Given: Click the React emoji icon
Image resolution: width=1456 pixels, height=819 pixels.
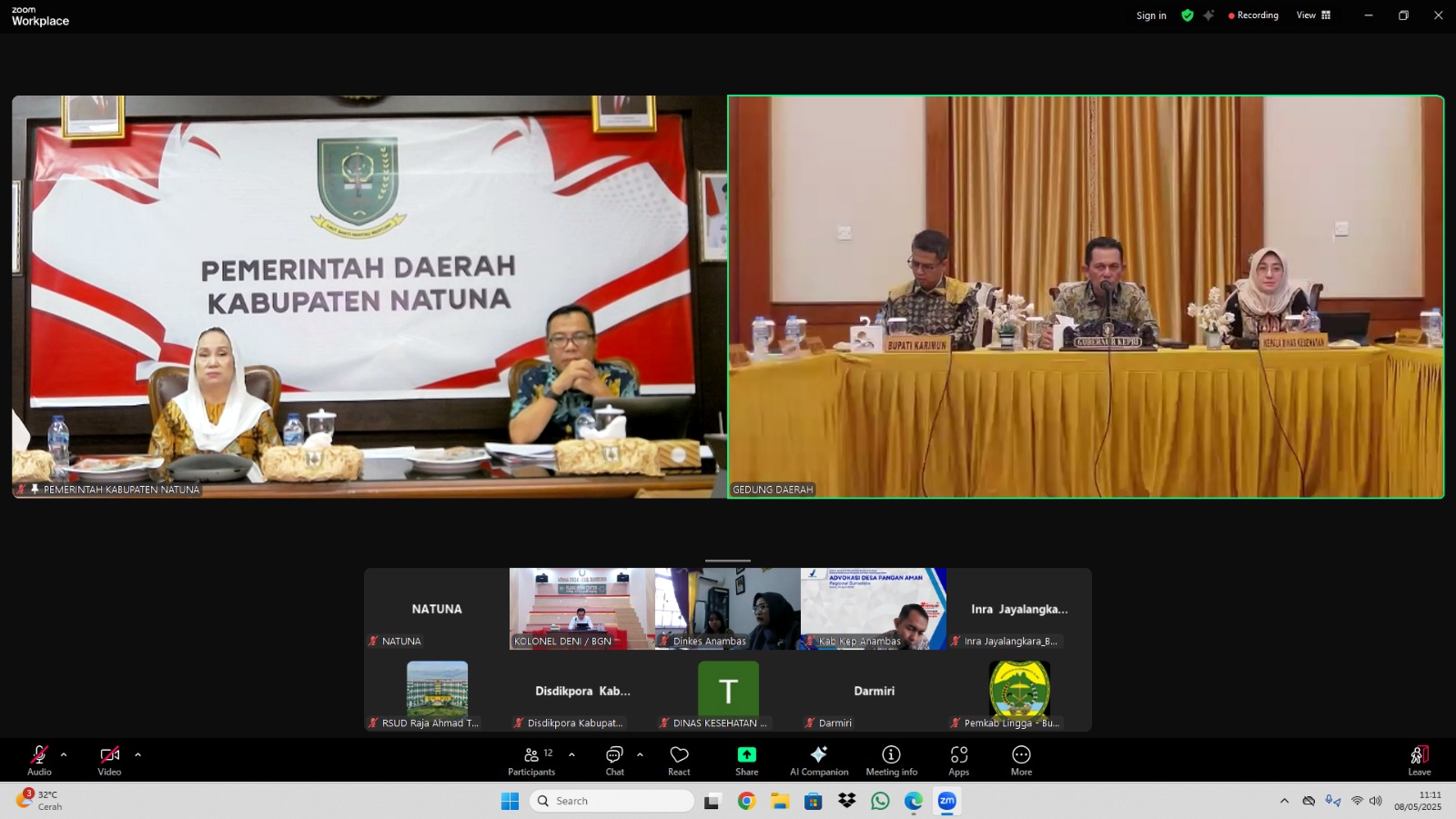Looking at the screenshot, I should pos(679,759).
